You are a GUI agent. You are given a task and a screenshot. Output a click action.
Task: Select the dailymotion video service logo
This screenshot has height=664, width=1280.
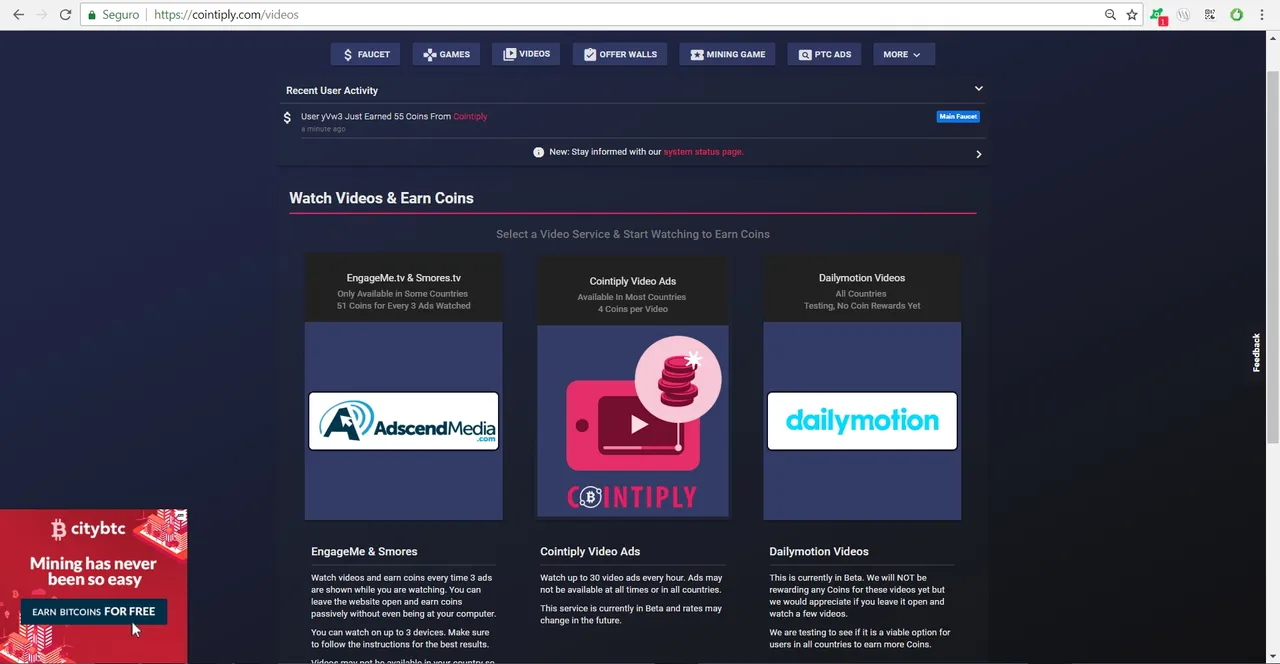tap(862, 421)
